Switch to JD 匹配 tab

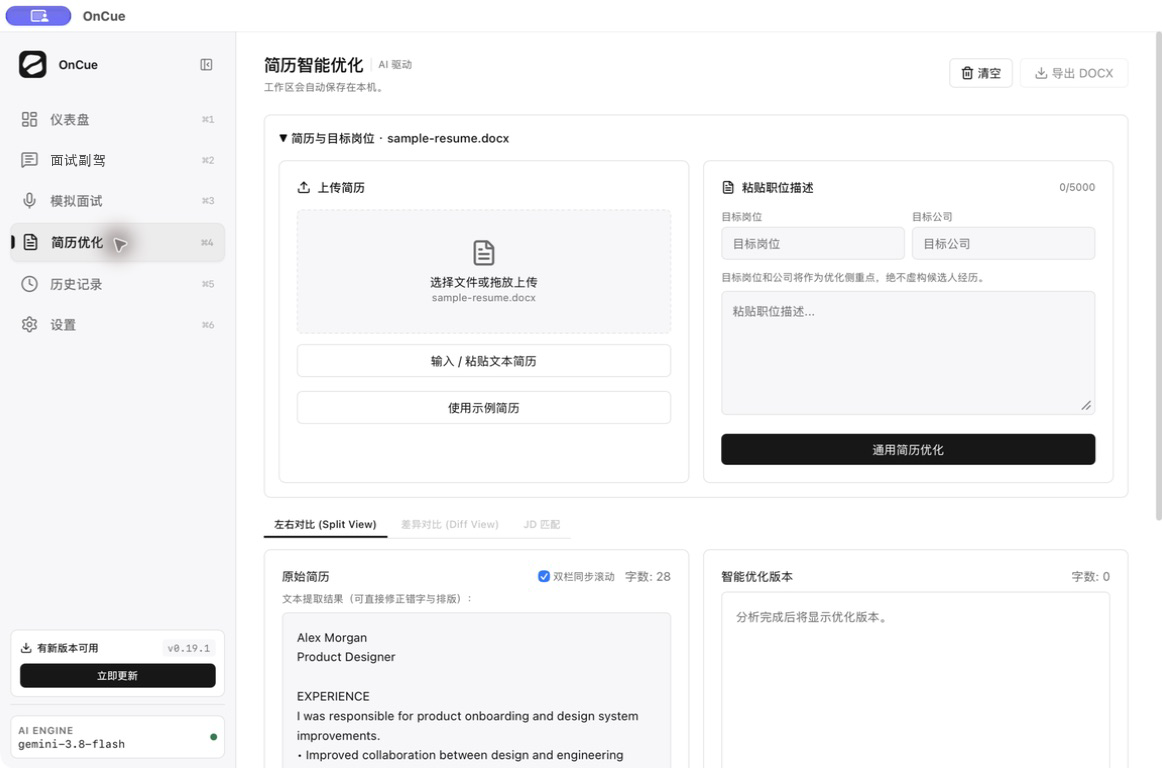click(542, 524)
